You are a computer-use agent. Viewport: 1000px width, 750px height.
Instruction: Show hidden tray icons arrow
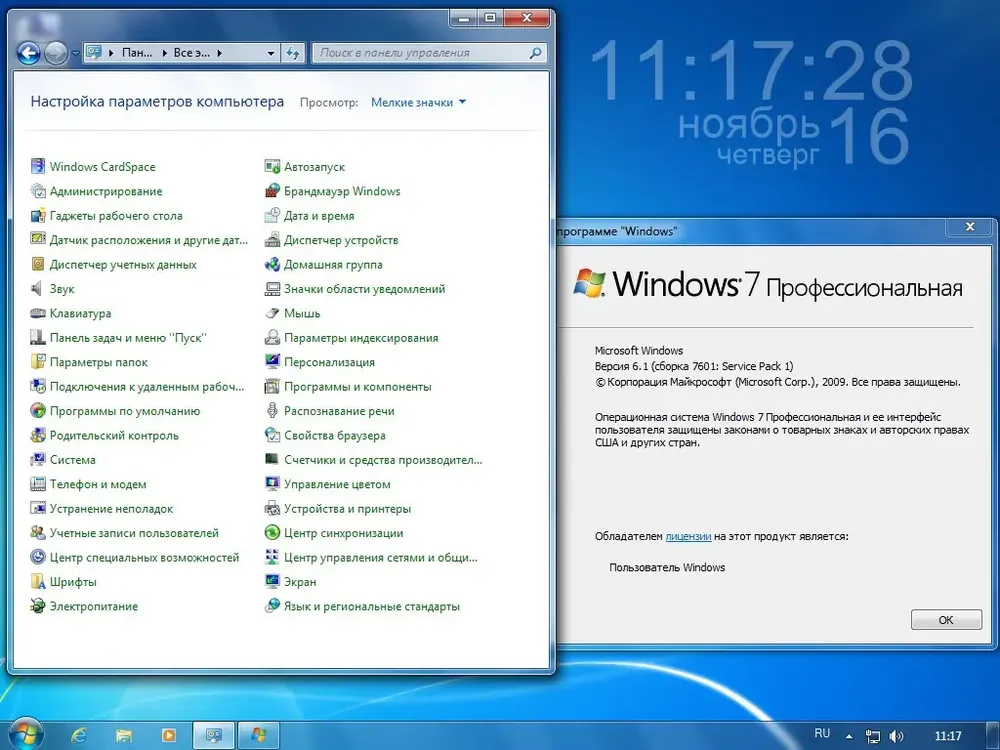tap(849, 736)
